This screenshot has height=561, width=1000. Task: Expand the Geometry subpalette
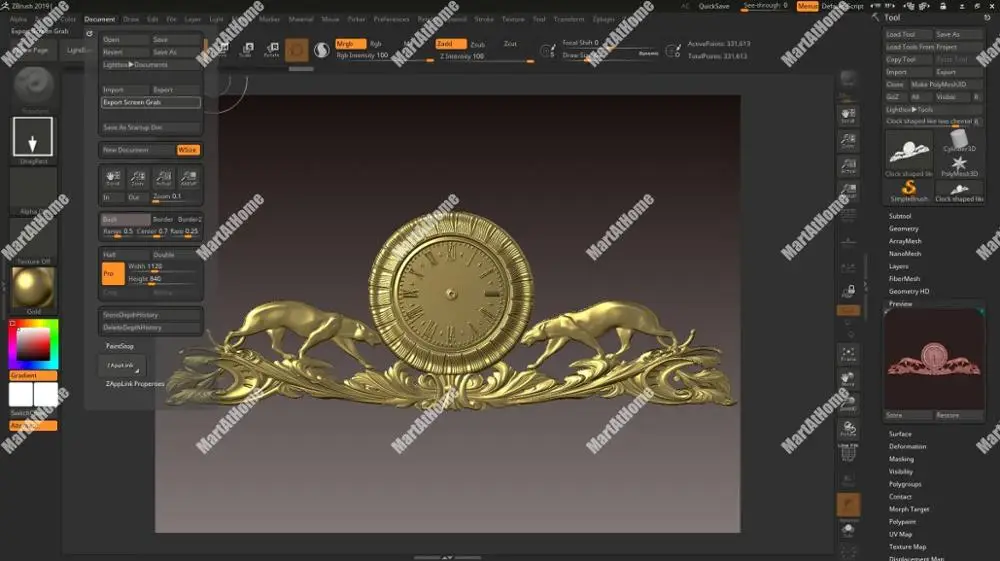click(904, 228)
